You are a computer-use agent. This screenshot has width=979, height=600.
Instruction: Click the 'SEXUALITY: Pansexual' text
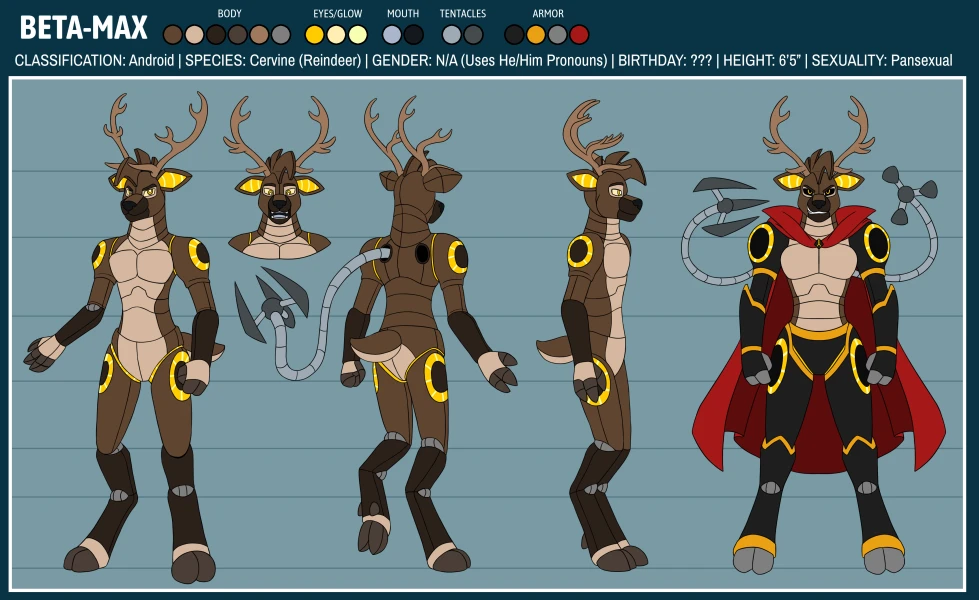tap(882, 61)
